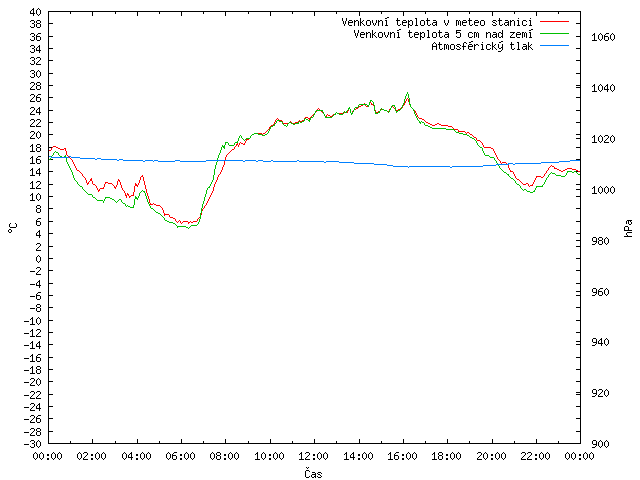Viewport: 640px width, 480px height.
Task: Click the -10 temperature axis label
Action: (x=33, y=321)
